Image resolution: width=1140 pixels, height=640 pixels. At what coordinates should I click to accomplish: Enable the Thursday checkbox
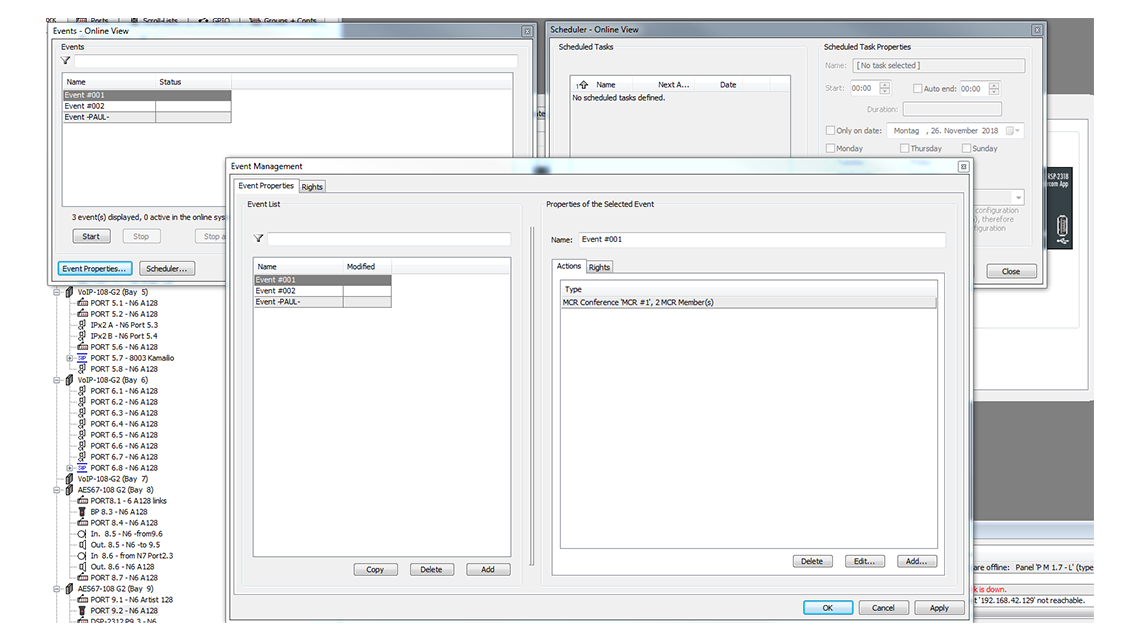pos(905,148)
